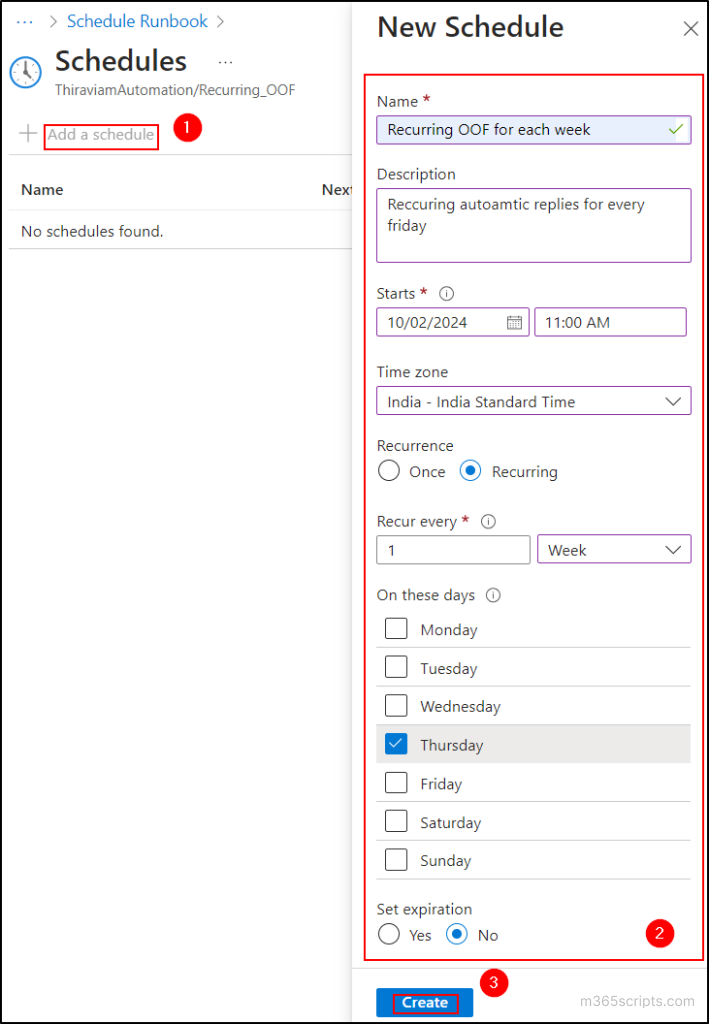Check the Friday checkbox

(396, 783)
